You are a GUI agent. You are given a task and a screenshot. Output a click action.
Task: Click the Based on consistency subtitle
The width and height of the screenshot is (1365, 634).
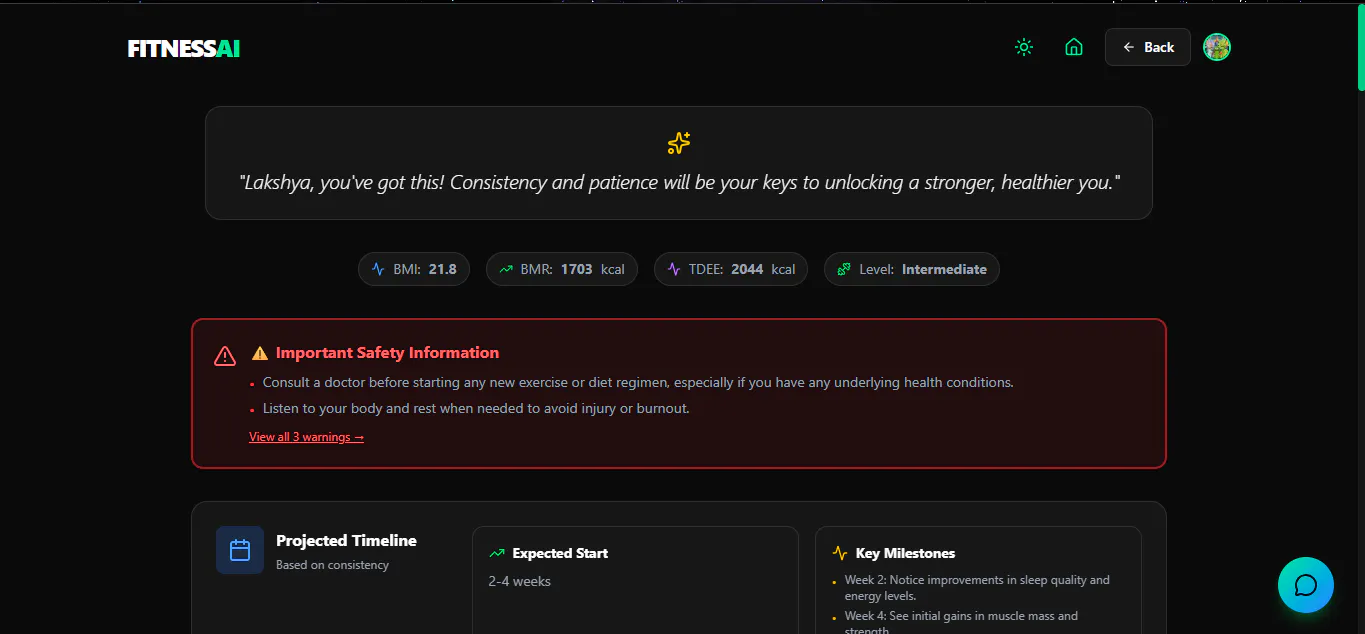point(332,565)
